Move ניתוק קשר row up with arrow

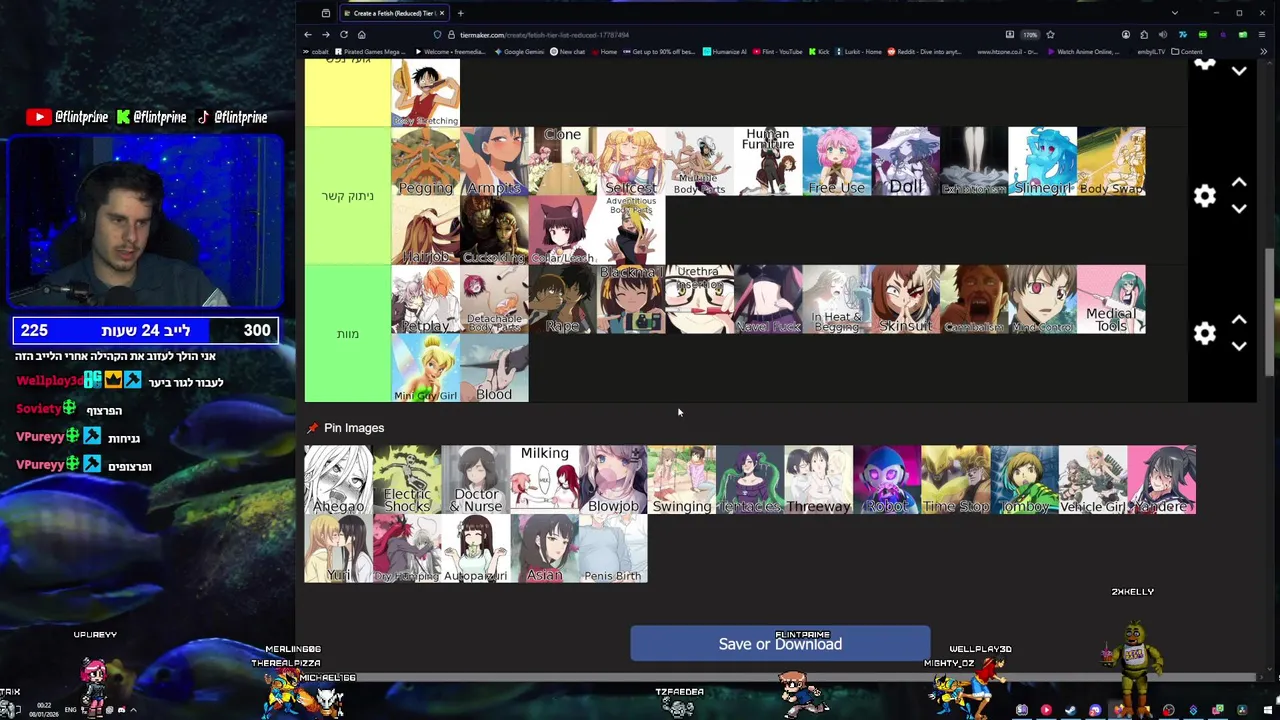[x=1239, y=183]
